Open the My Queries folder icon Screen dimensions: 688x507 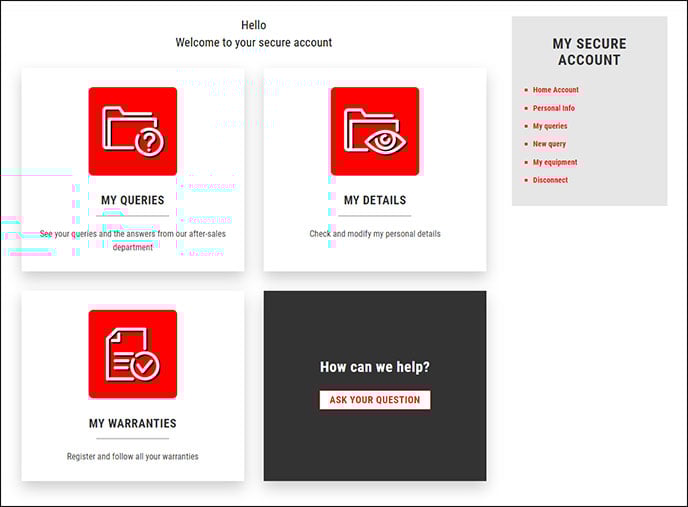tap(133, 131)
